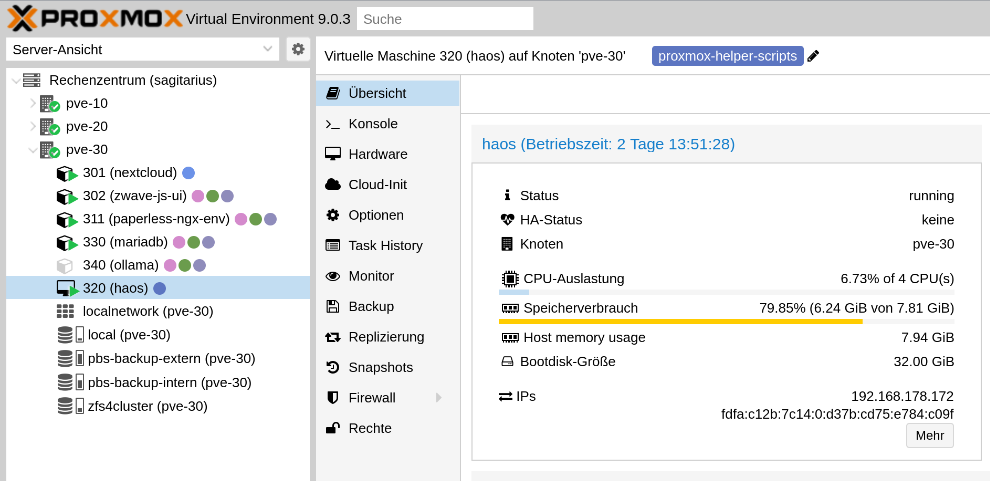Click into the Suche search field

point(445,19)
